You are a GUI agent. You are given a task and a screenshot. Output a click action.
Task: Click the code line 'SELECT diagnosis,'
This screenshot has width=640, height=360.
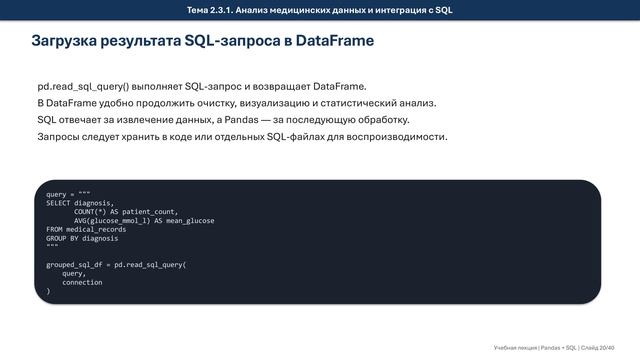[x=80, y=203]
